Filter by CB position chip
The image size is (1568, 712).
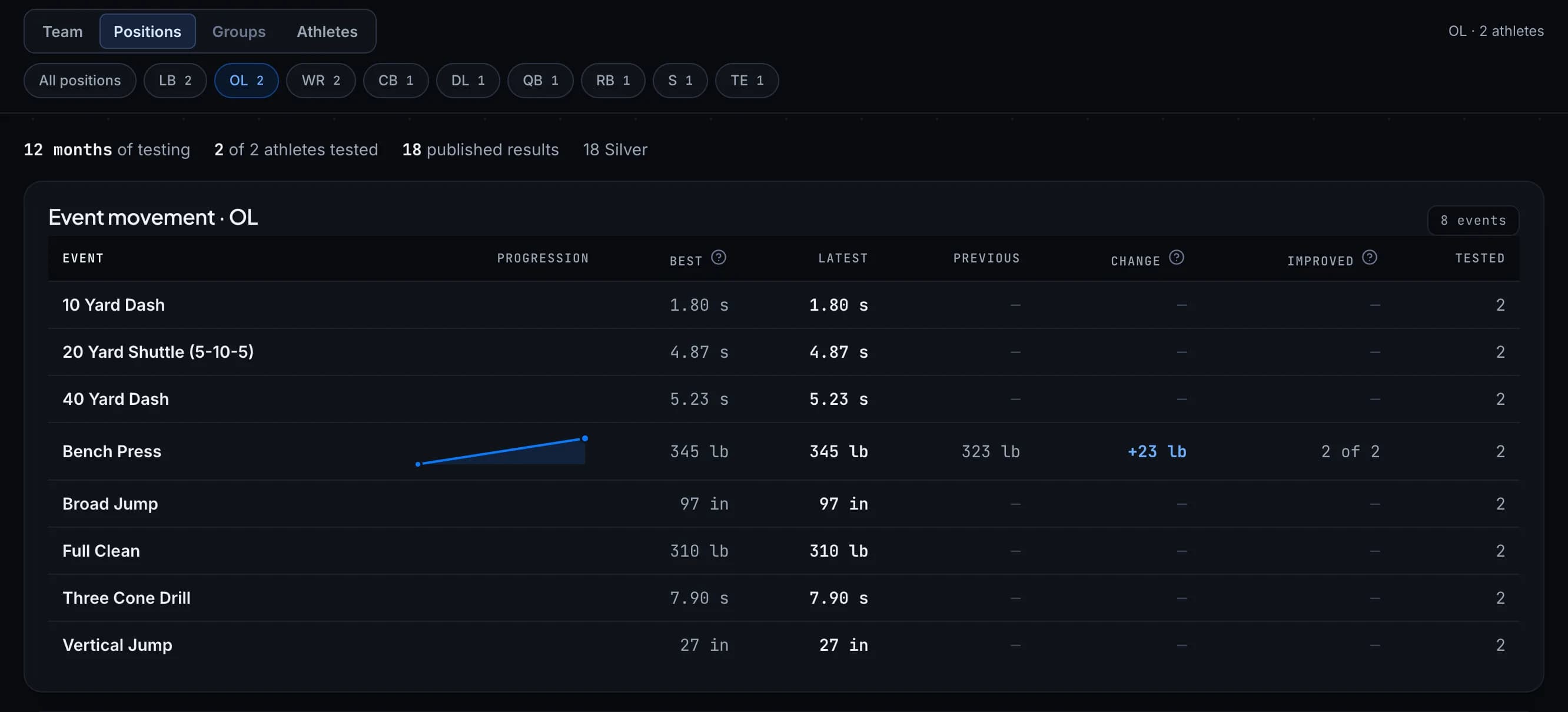(396, 81)
